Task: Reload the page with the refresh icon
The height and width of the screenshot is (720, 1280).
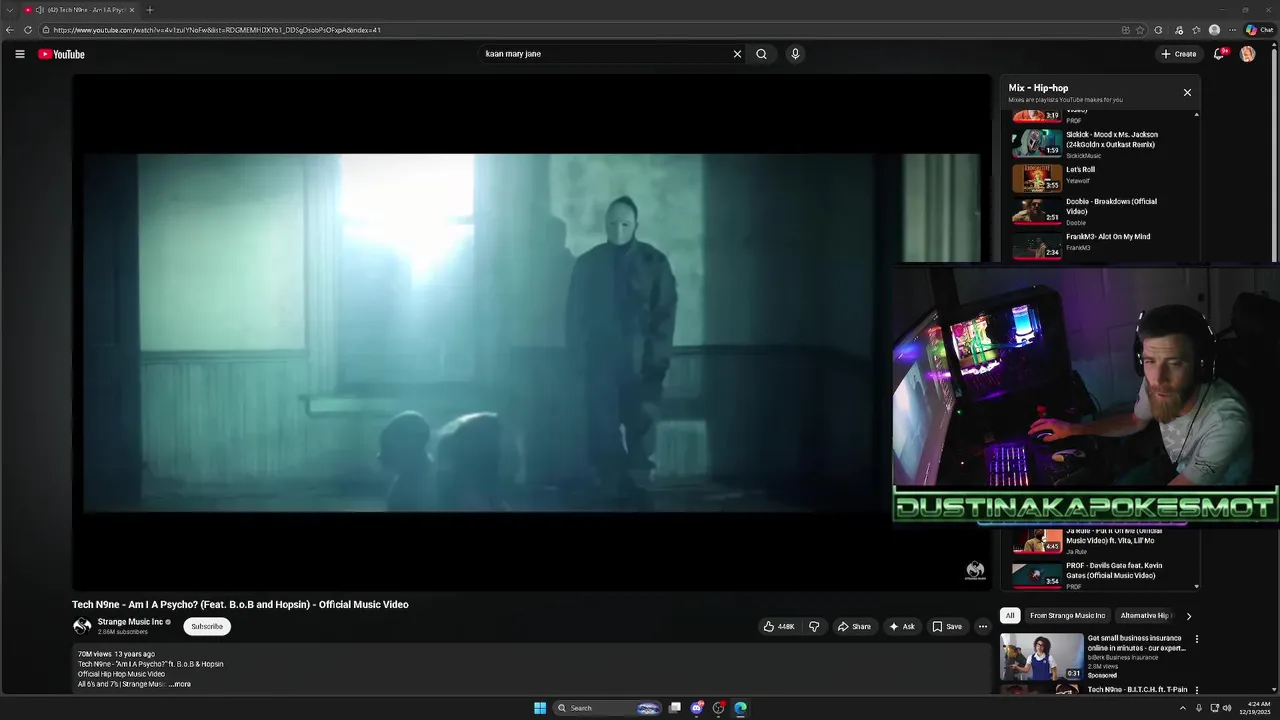Action: pos(28,30)
